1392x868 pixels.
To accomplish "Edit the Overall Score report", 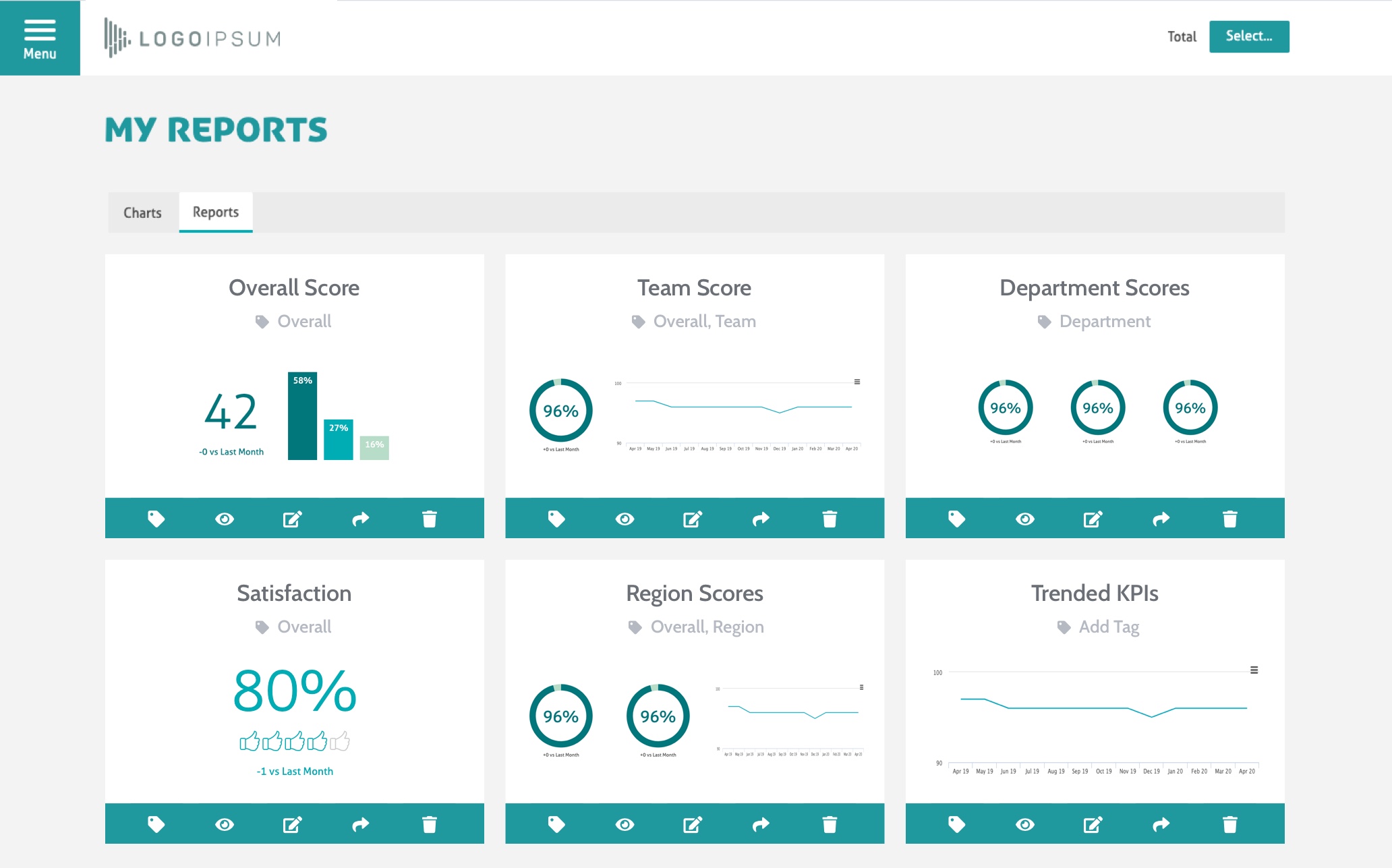I will (x=292, y=518).
